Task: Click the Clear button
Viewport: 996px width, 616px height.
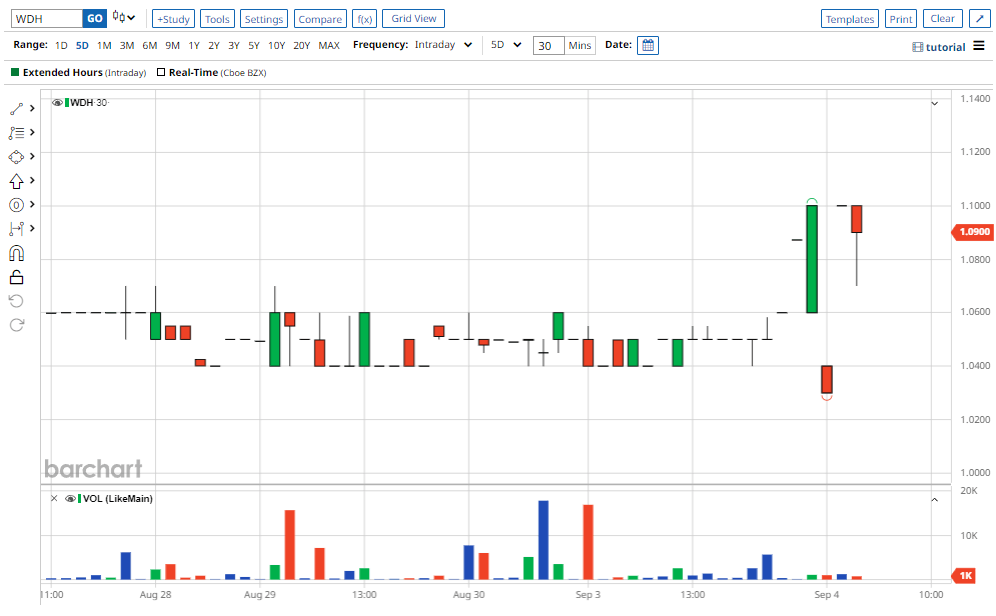Action: point(943,18)
